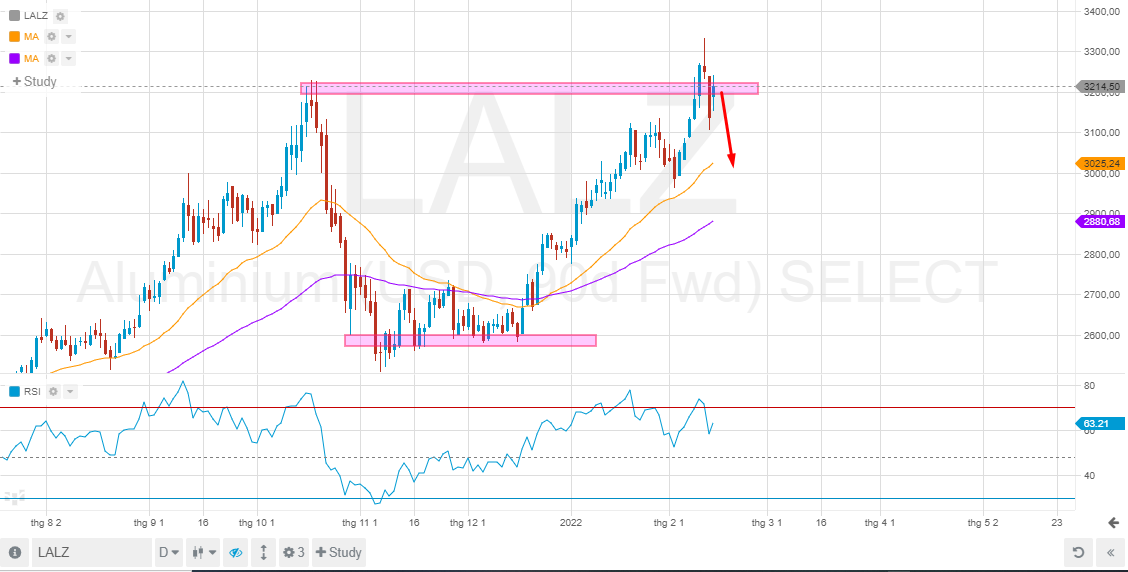Click the 3400,00 price axis label
The height and width of the screenshot is (572, 1128).
(1101, 12)
